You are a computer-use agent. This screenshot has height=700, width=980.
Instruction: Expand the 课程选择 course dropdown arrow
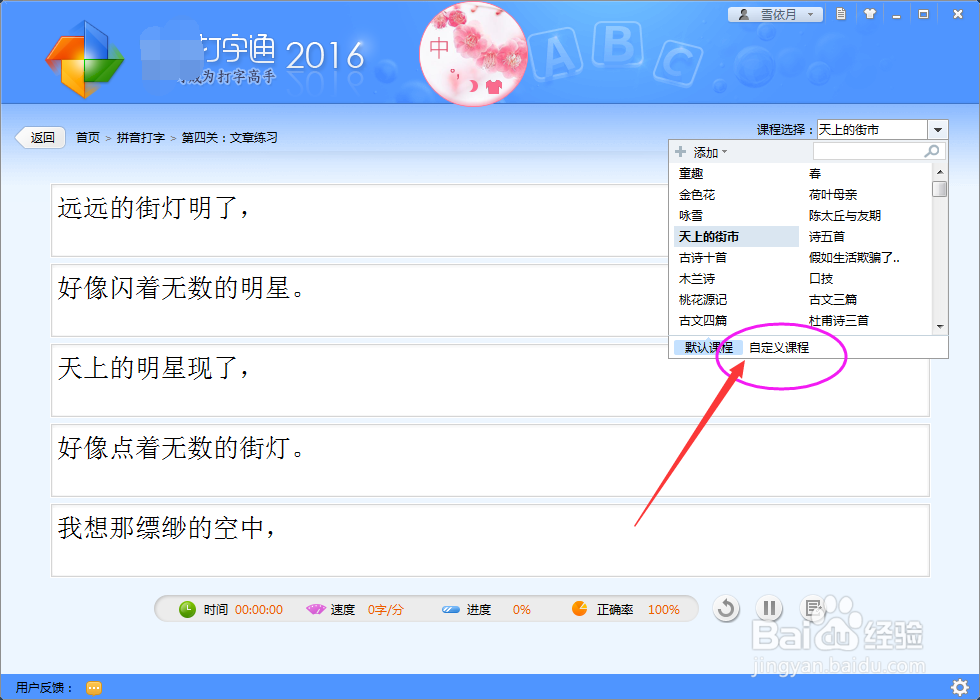coord(937,128)
